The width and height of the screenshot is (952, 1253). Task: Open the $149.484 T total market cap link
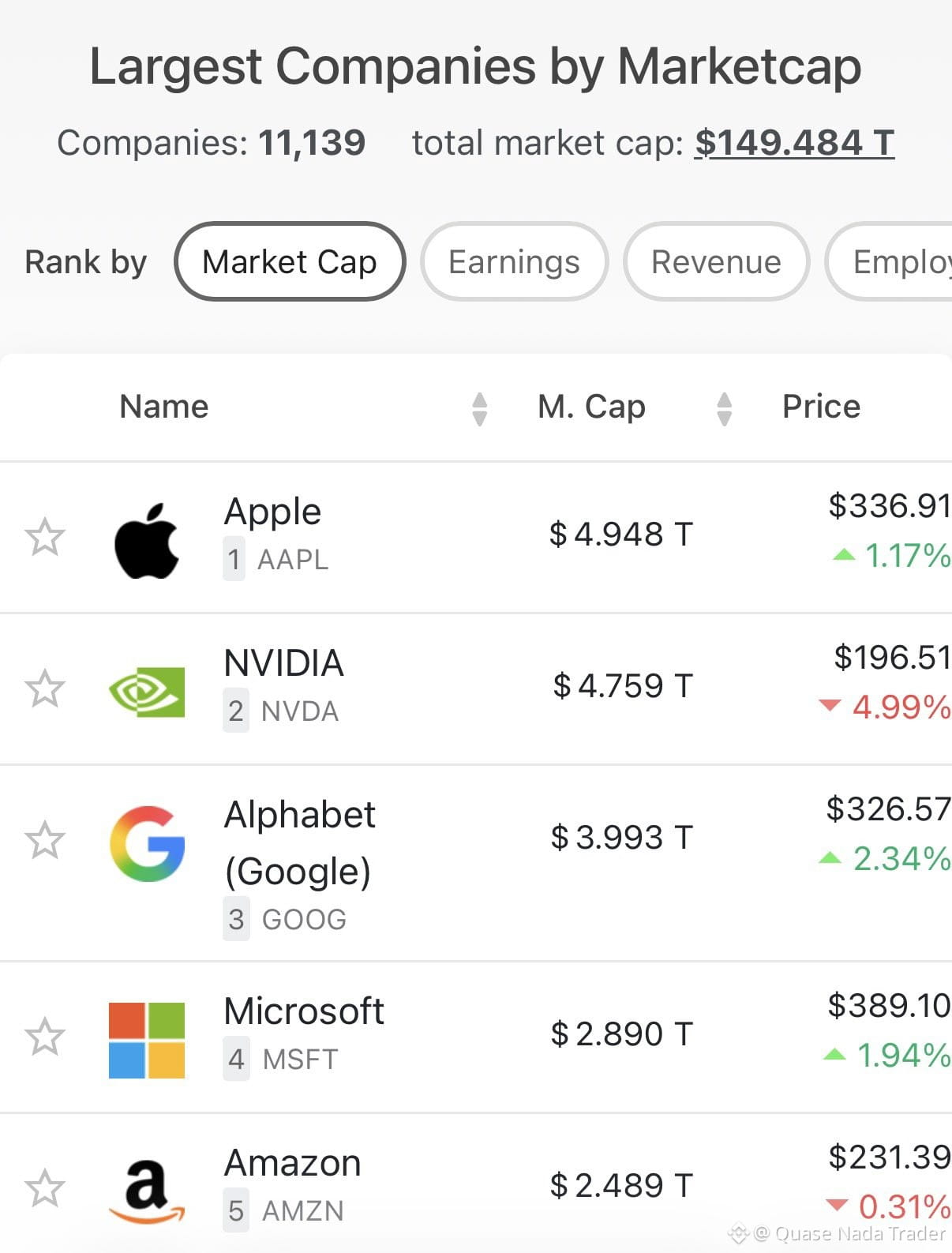(x=794, y=143)
